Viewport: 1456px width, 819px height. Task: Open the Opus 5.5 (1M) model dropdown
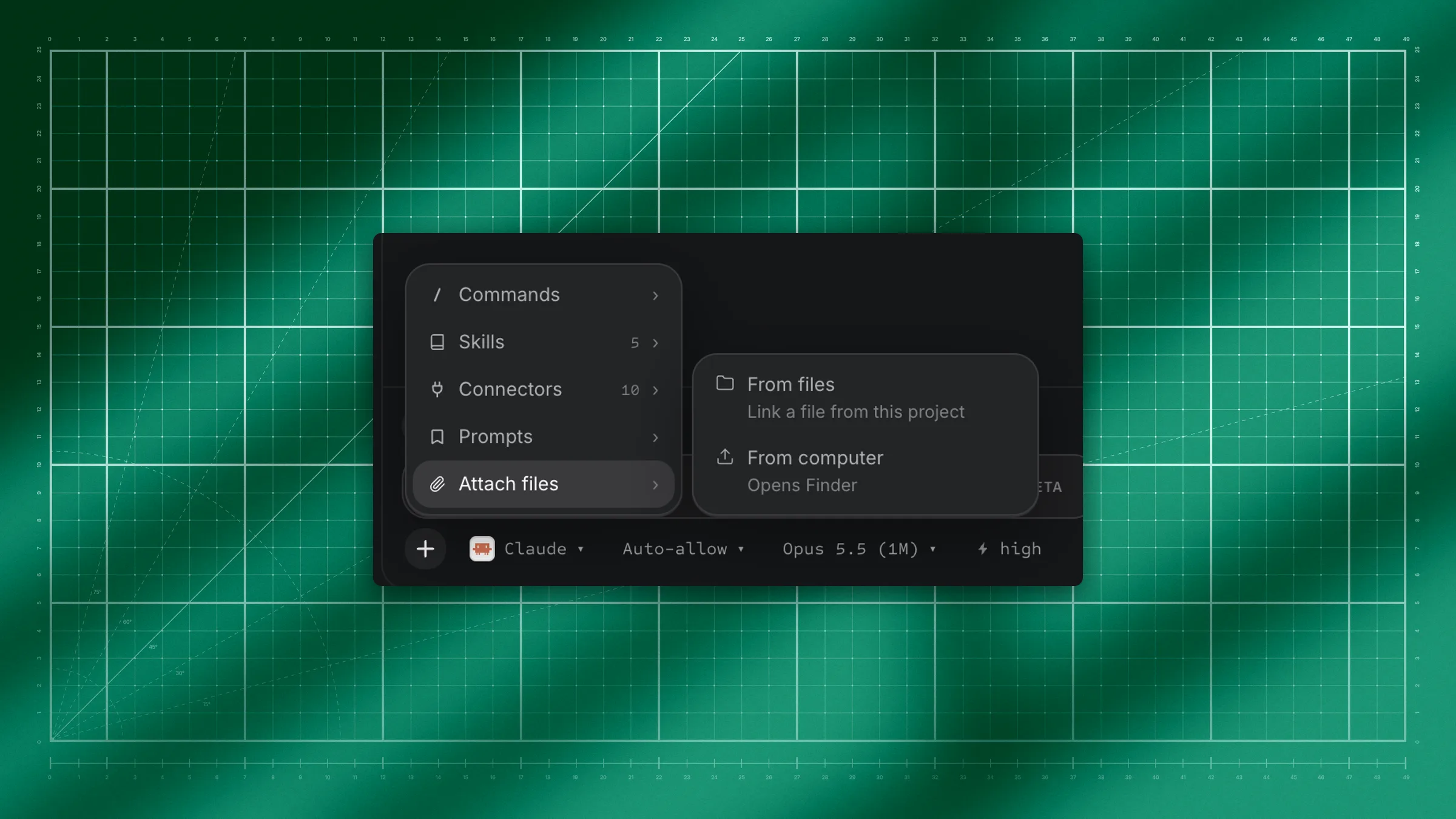859,549
